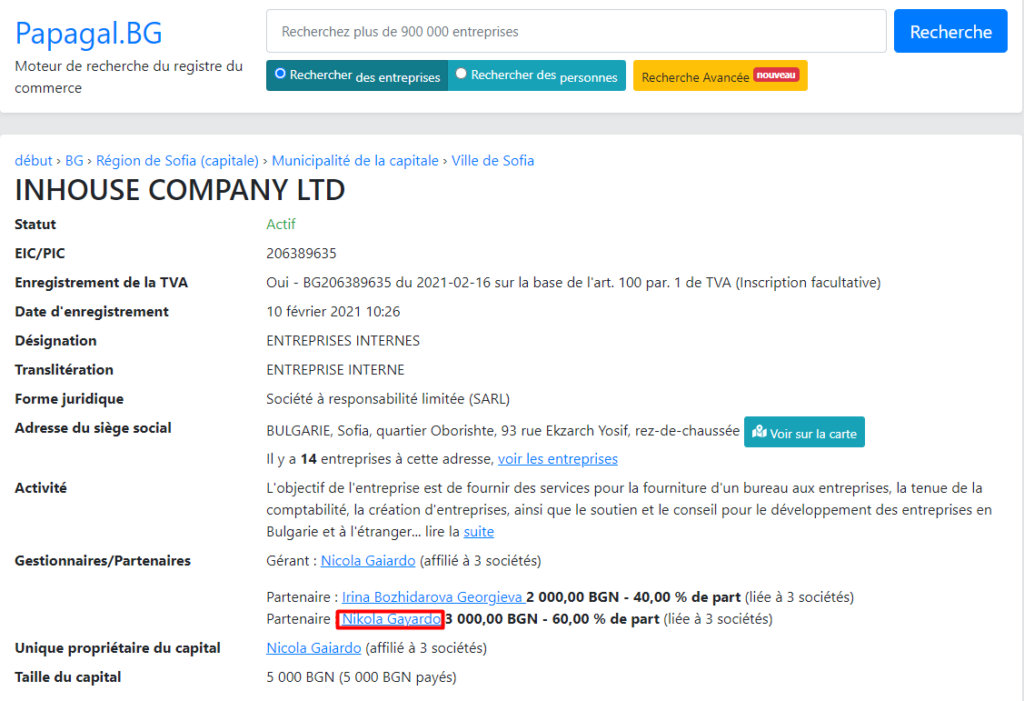Viewport: 1024px width, 701px height.
Task: Open the Papagal.BG home logo
Action: pyautogui.click(x=88, y=33)
